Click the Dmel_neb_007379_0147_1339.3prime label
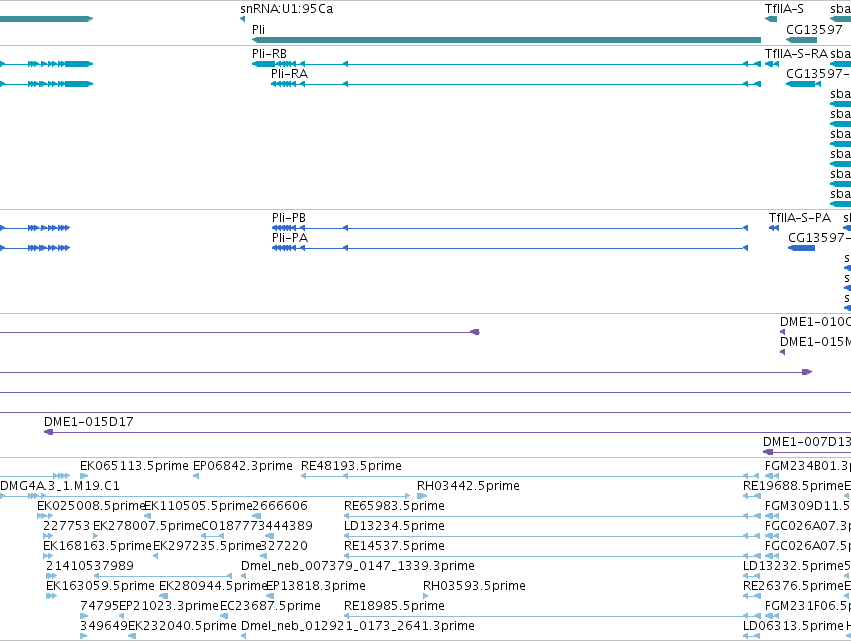The height and width of the screenshot is (641, 851). (358, 566)
